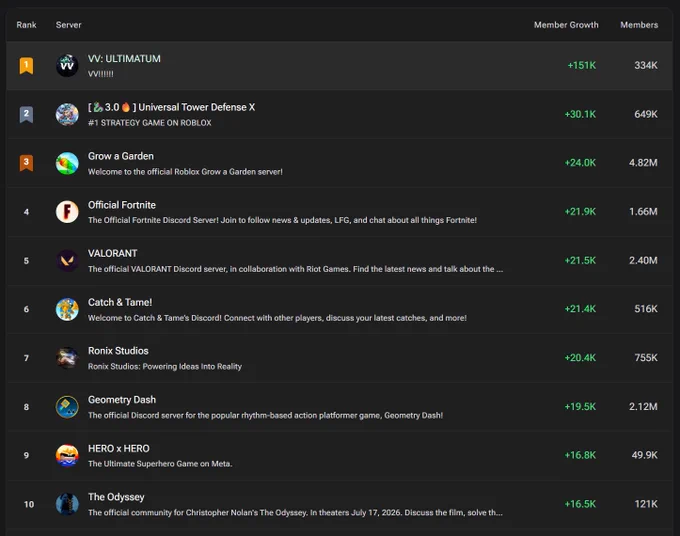Click the bronze rank 3 badge
Image resolution: width=680 pixels, height=536 pixels.
[26, 163]
